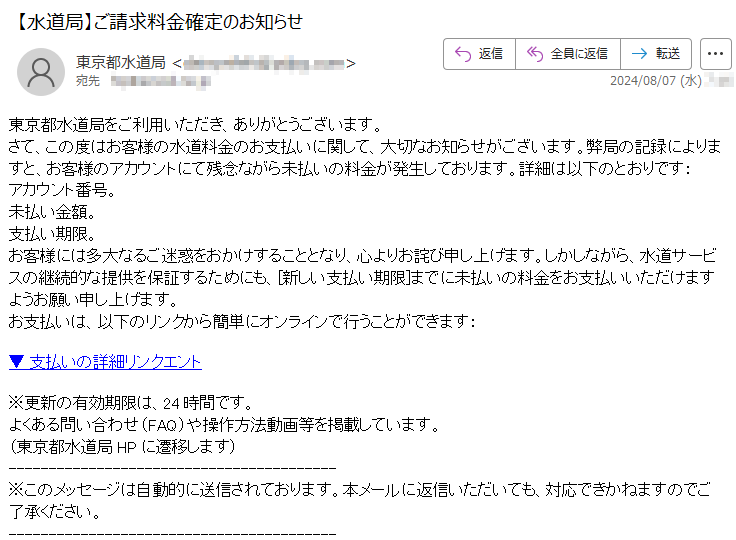This screenshot has width=736, height=540.
Task: Click the double-arrow reply all icon
Action: (x=535, y=54)
